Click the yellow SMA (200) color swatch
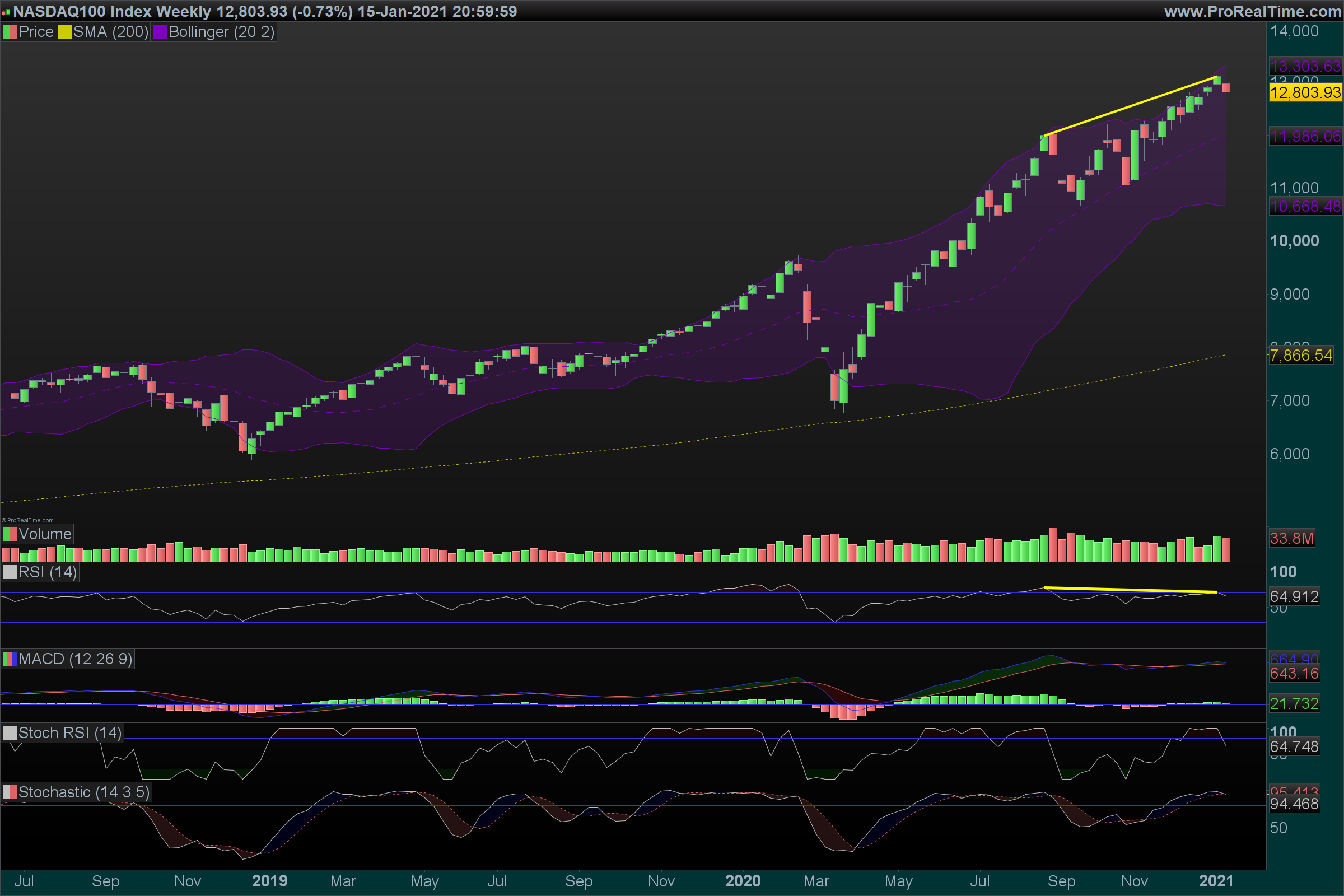The height and width of the screenshot is (896, 1344). click(64, 32)
